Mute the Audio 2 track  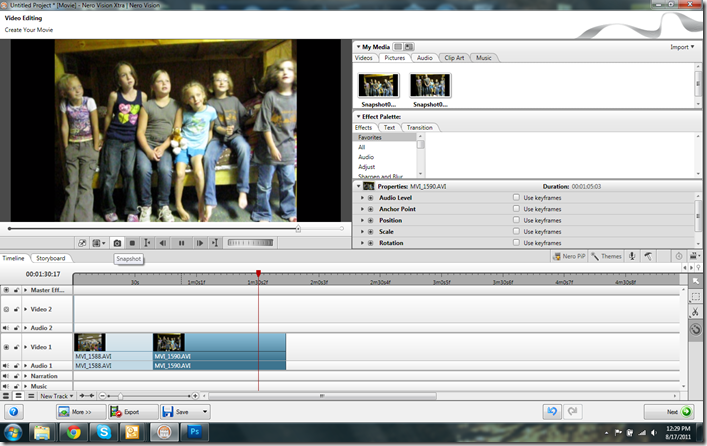click(6, 328)
